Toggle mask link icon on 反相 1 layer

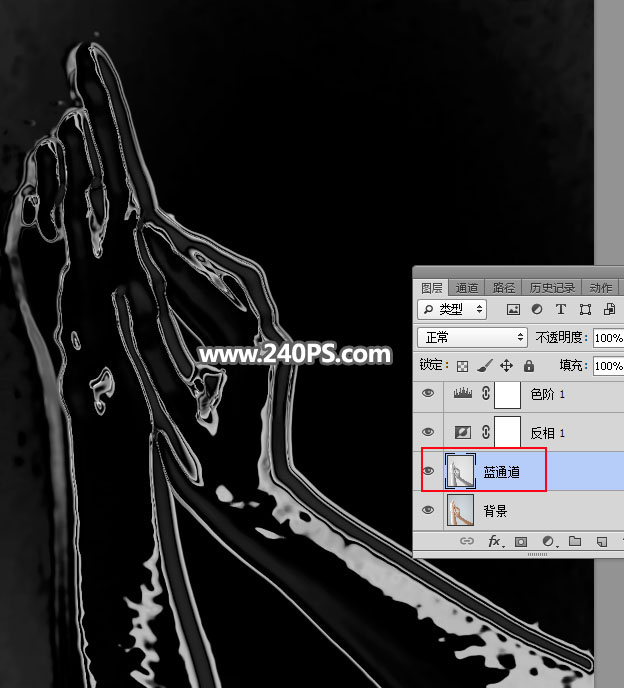[x=486, y=432]
